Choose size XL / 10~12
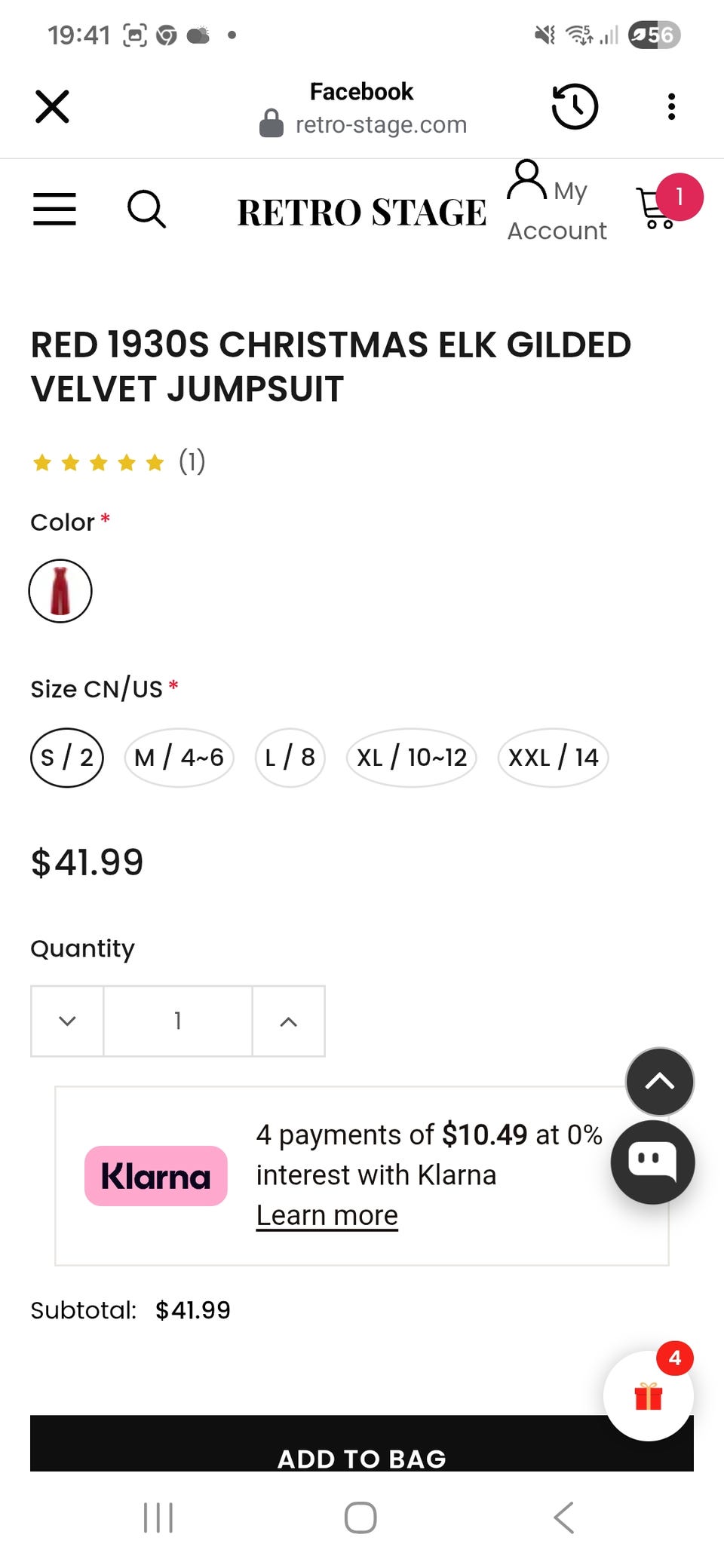Viewport: 724px width, 1568px height. 412,758
